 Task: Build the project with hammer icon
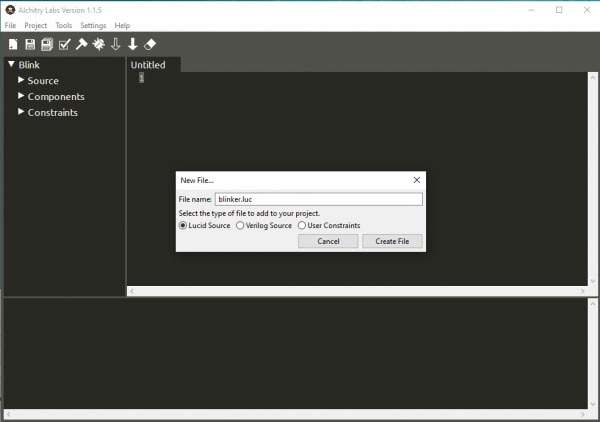tap(81, 44)
